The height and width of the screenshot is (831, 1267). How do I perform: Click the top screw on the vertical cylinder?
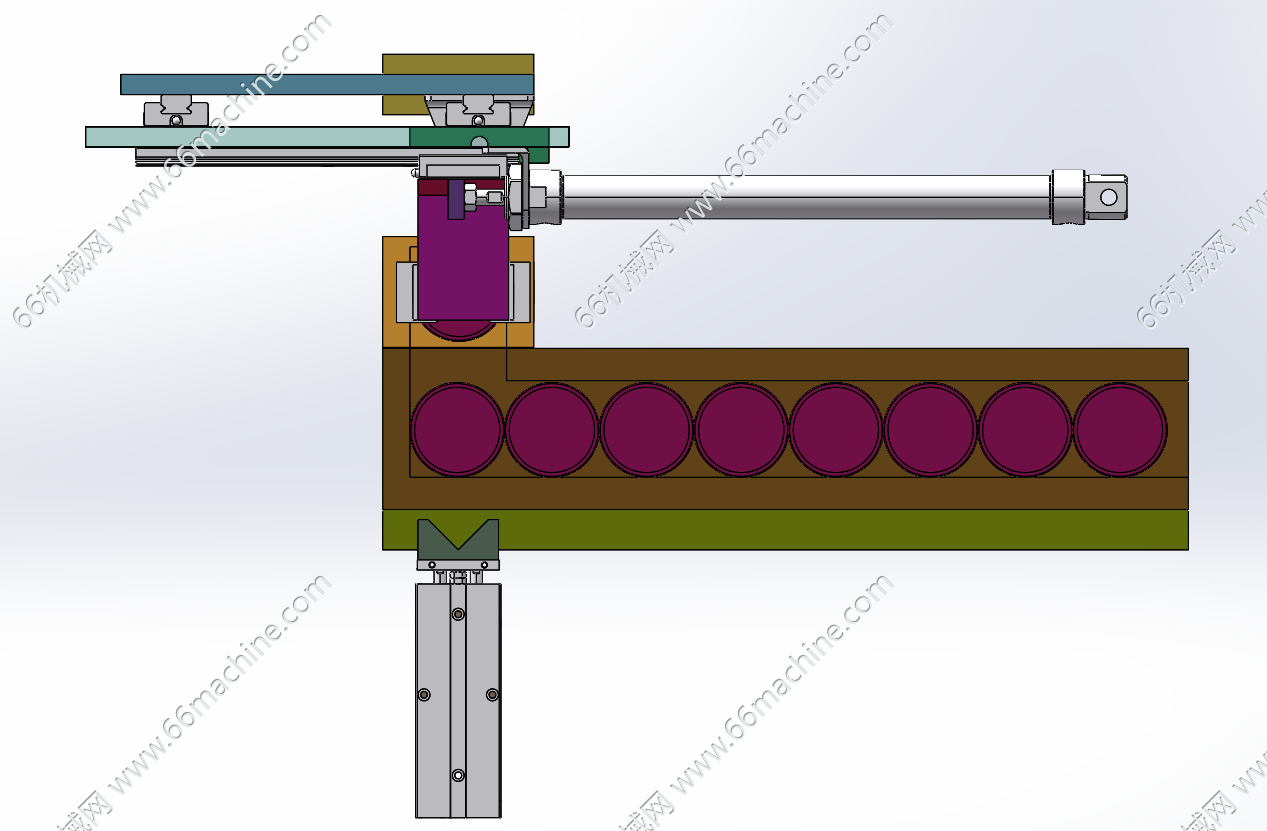tap(458, 614)
